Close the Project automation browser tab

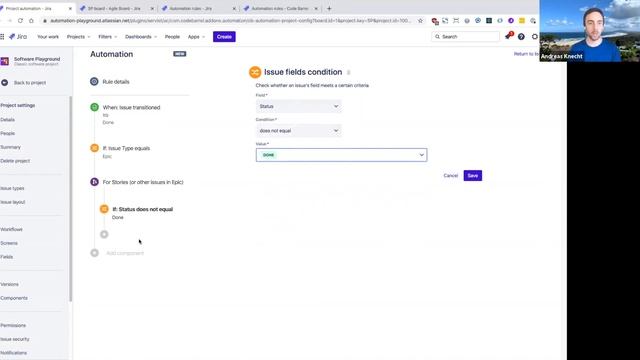coord(70,8)
